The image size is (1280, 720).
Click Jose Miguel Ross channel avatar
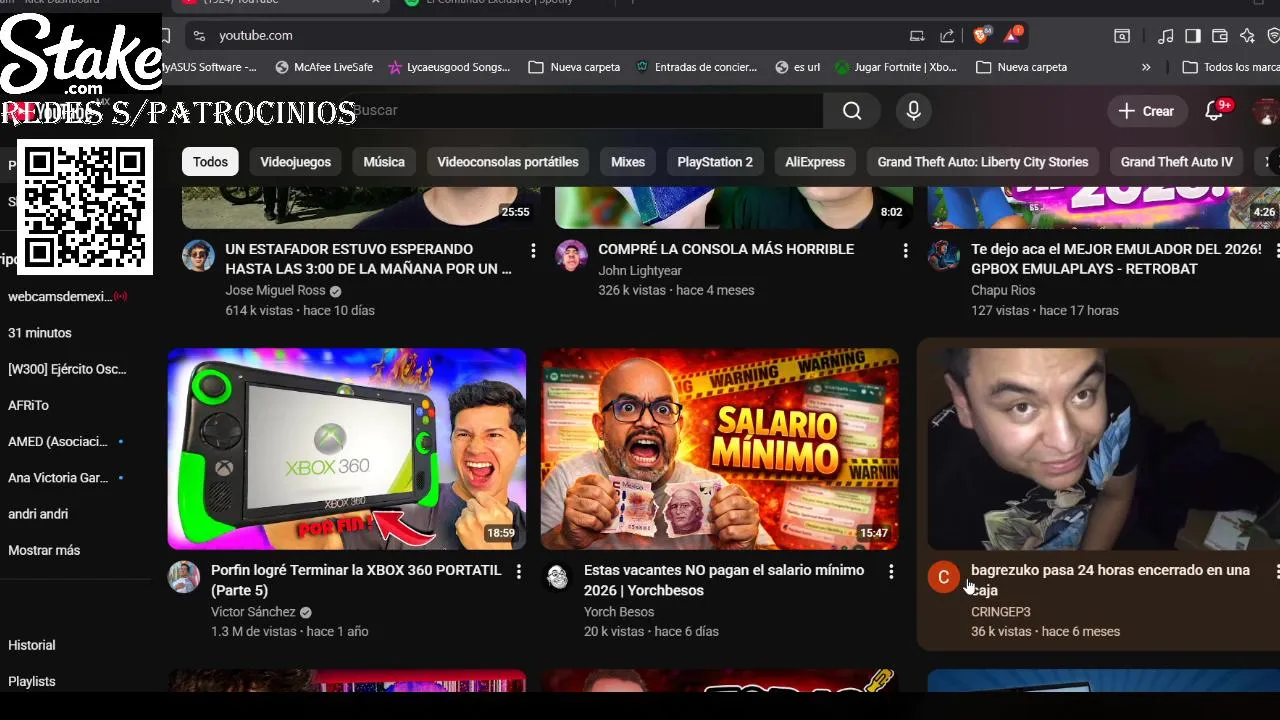198,256
